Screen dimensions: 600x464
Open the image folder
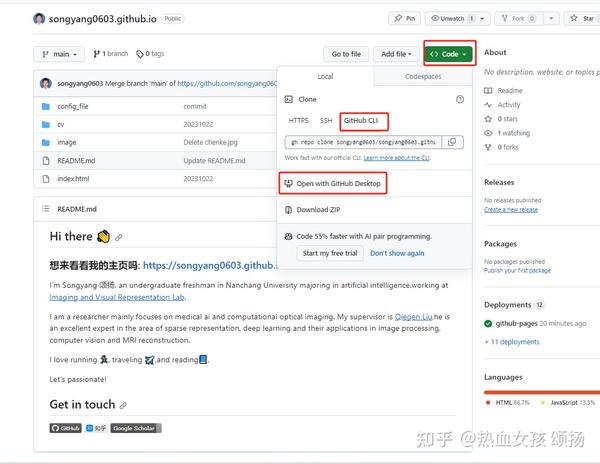coord(67,142)
